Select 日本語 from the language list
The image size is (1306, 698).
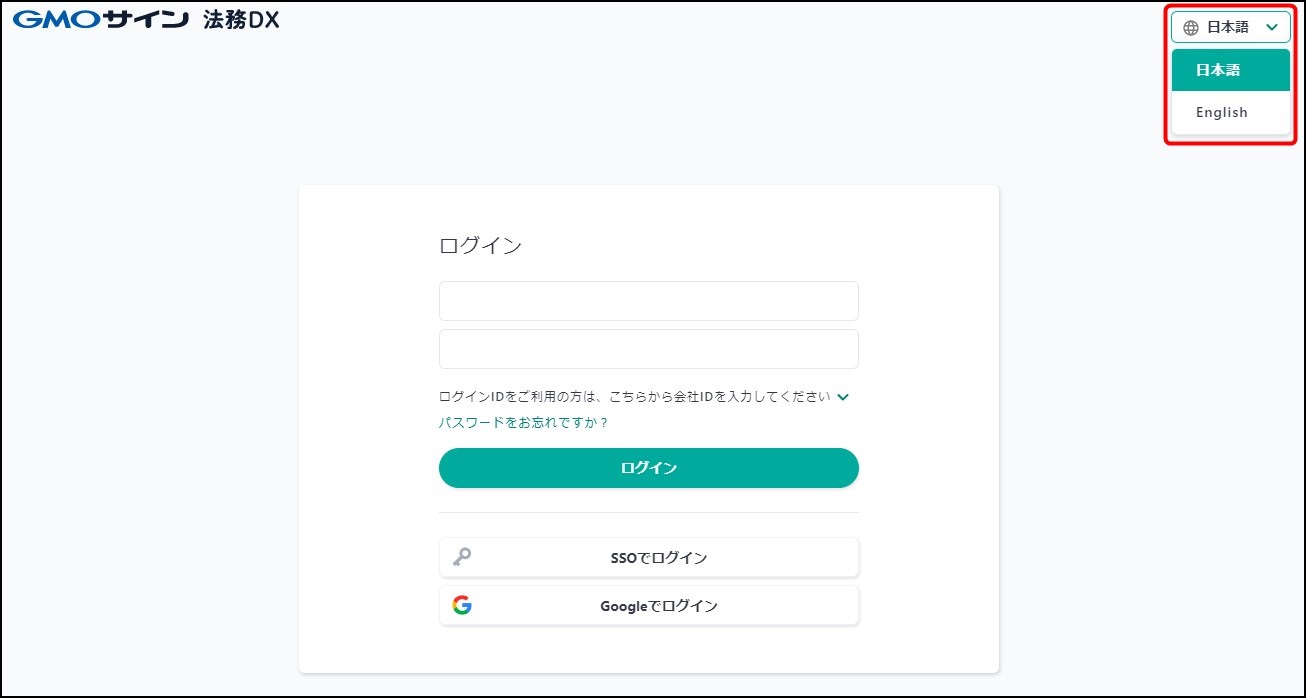pos(1230,71)
